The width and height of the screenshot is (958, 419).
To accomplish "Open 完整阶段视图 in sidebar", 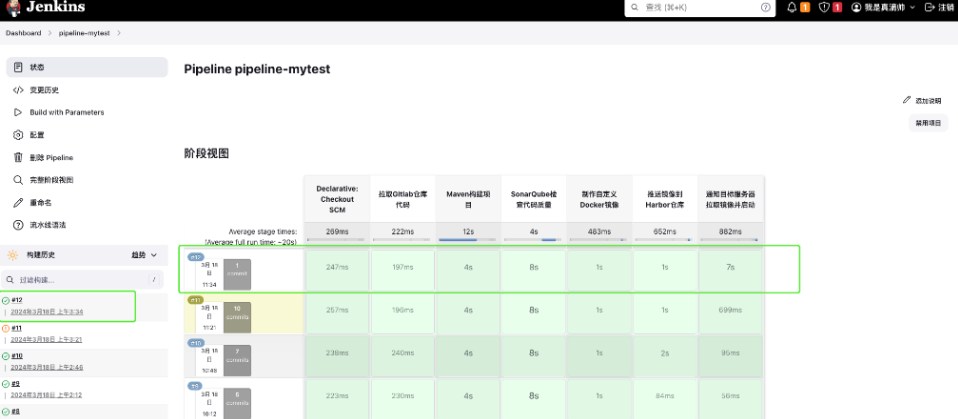I will click(87, 180).
